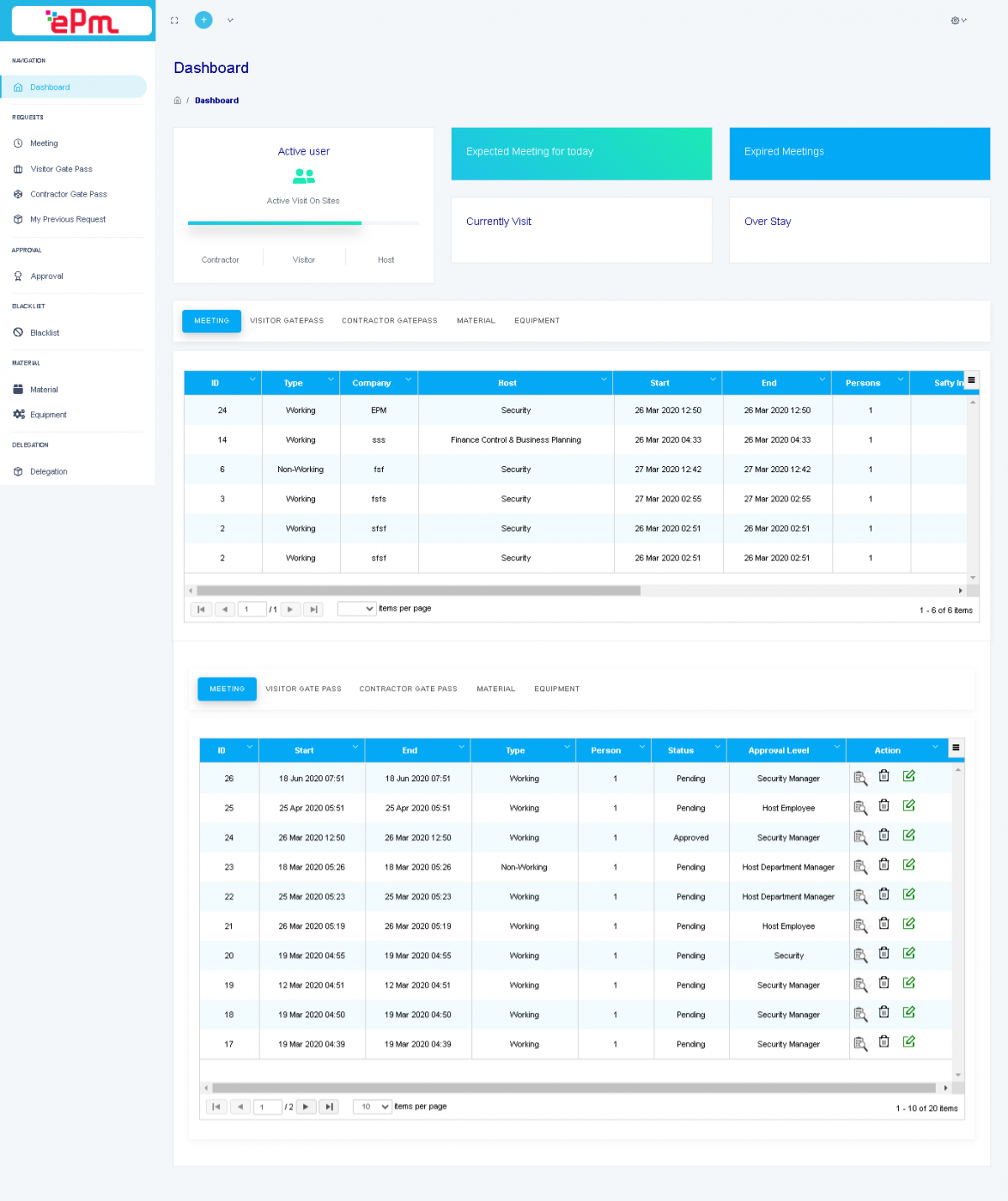Select Equipment under Material navigation
This screenshot has width=1008, height=1201.
coord(49,414)
